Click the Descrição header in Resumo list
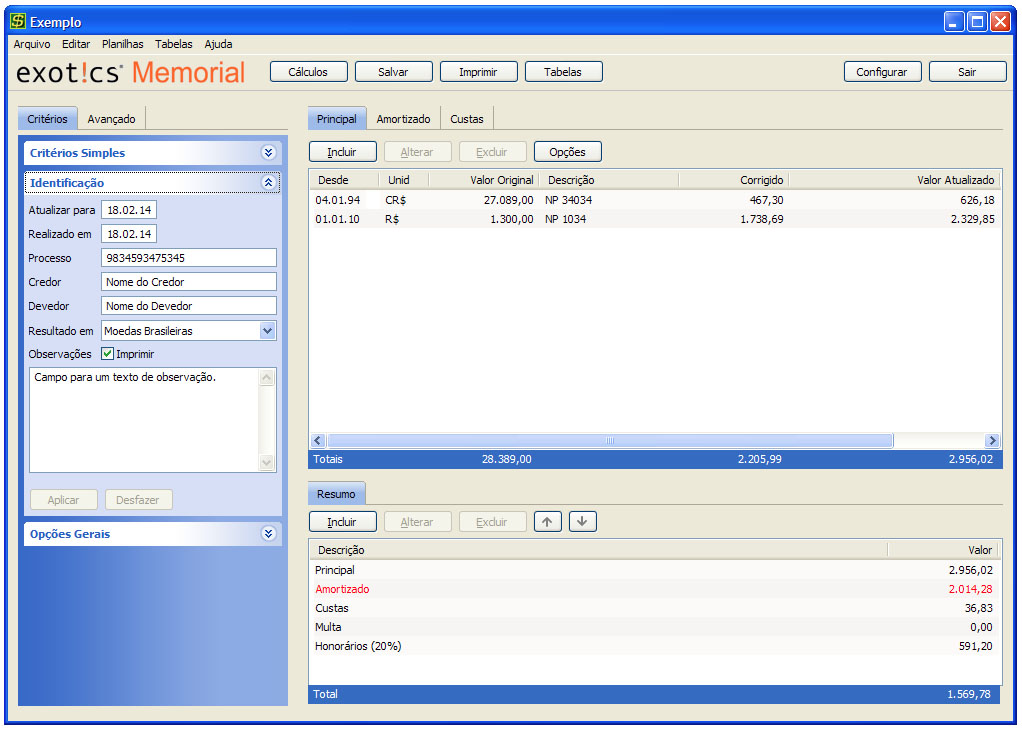 click(598, 550)
